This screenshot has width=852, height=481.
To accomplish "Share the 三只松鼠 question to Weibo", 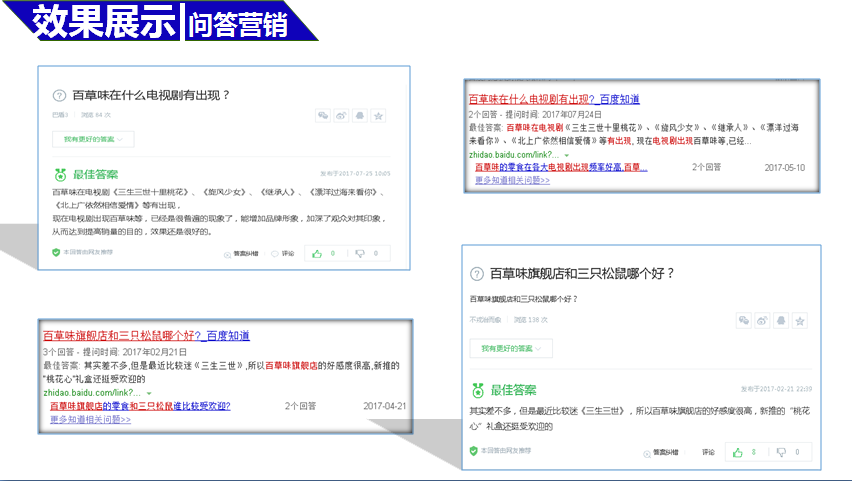I will (762, 321).
